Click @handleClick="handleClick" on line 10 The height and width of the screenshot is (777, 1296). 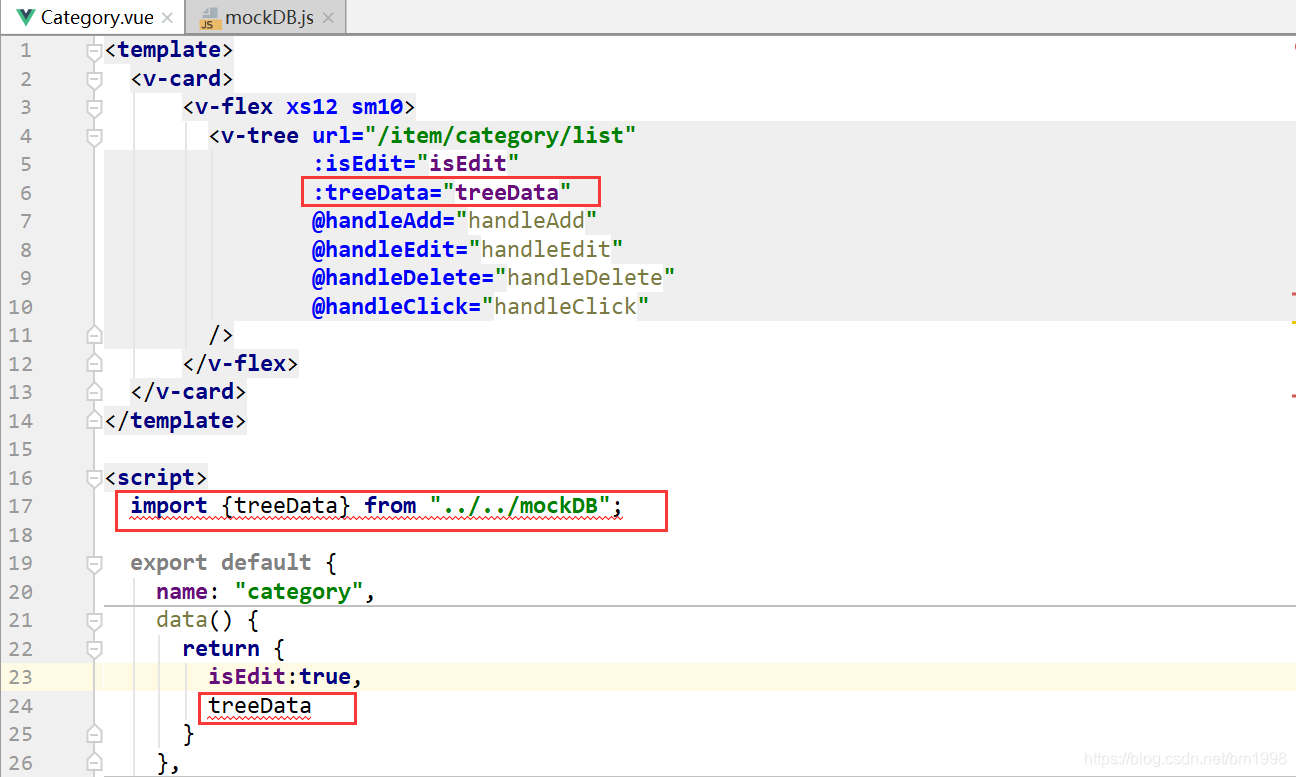(x=481, y=306)
